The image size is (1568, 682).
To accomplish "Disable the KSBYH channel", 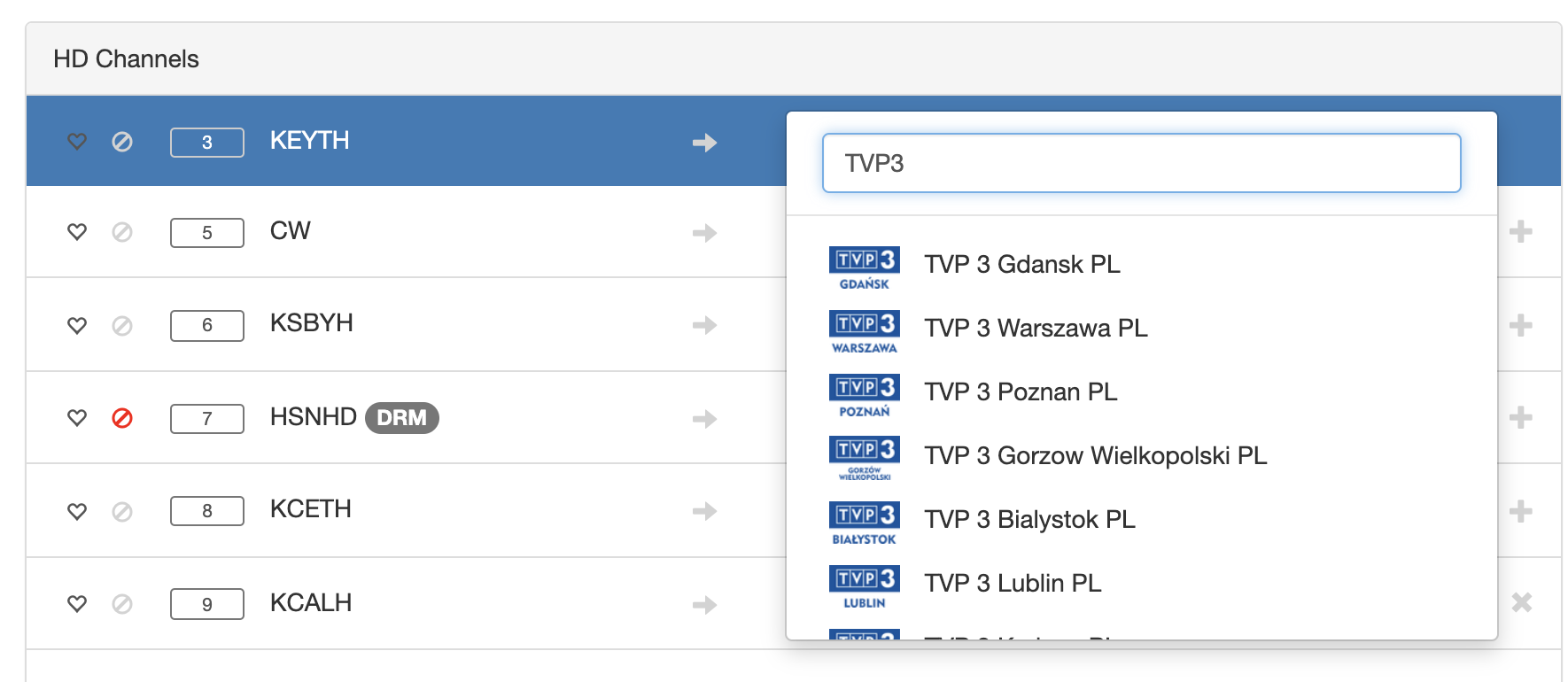I will tap(122, 326).
